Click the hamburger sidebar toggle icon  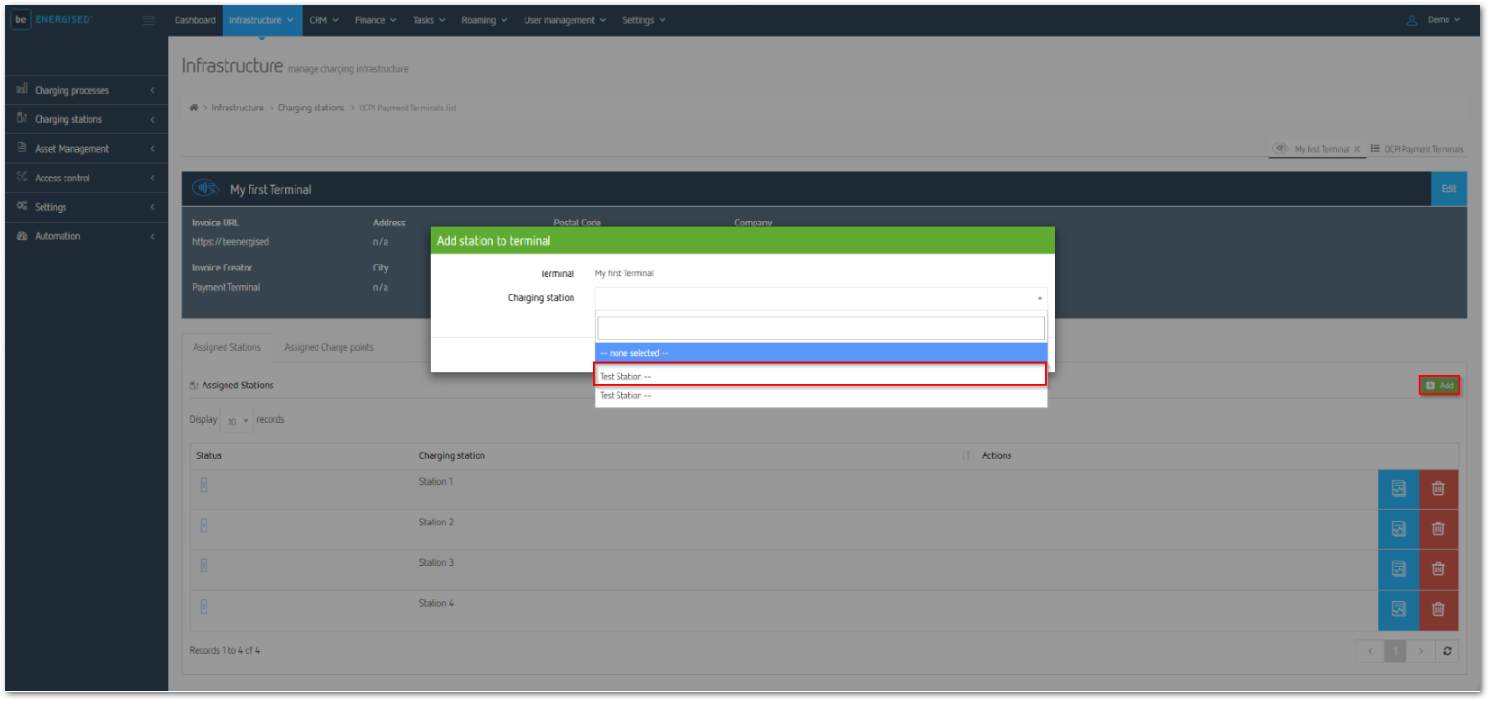coord(149,20)
